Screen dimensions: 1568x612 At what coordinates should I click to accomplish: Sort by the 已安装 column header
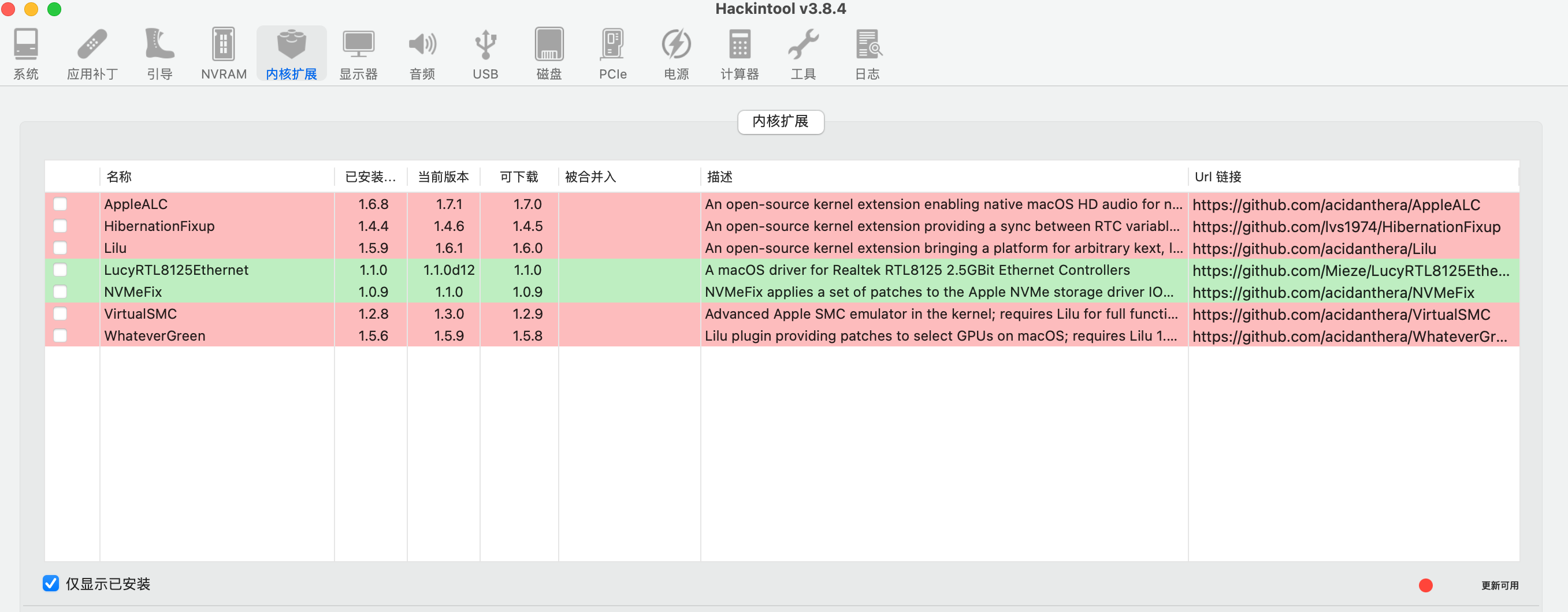(x=371, y=177)
